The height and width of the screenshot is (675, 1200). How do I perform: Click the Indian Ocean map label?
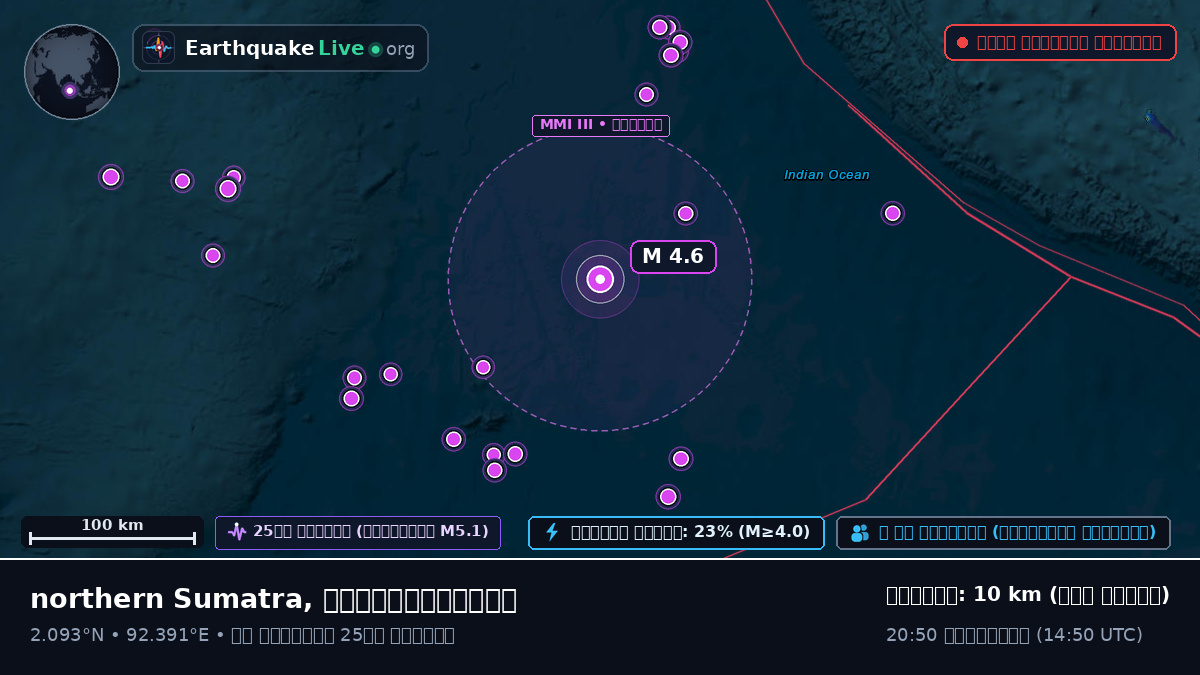827,175
